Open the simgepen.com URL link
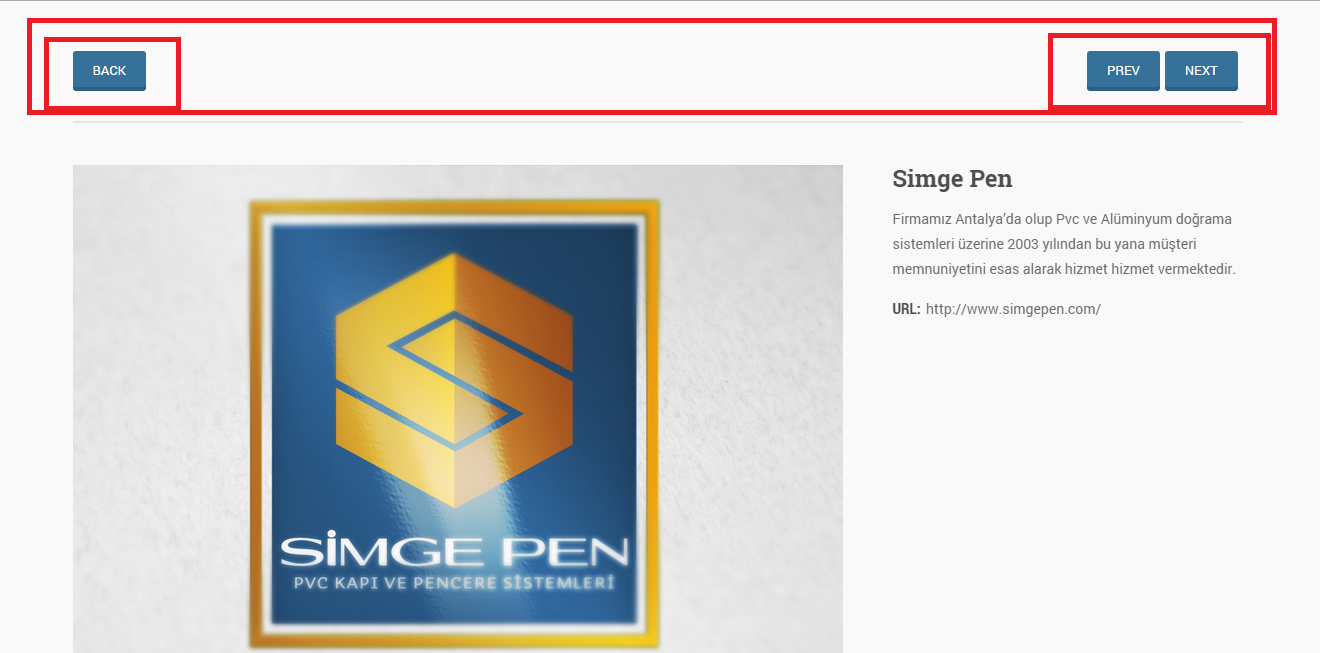Screen dimensions: 1320x653 (1013, 309)
